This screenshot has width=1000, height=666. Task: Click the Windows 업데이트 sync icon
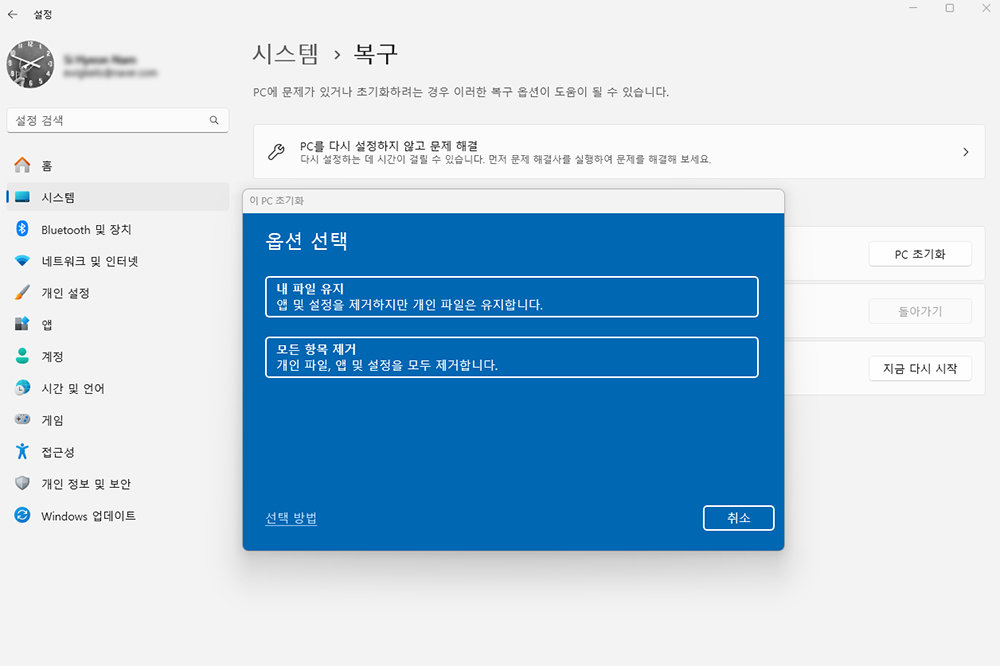pos(22,515)
